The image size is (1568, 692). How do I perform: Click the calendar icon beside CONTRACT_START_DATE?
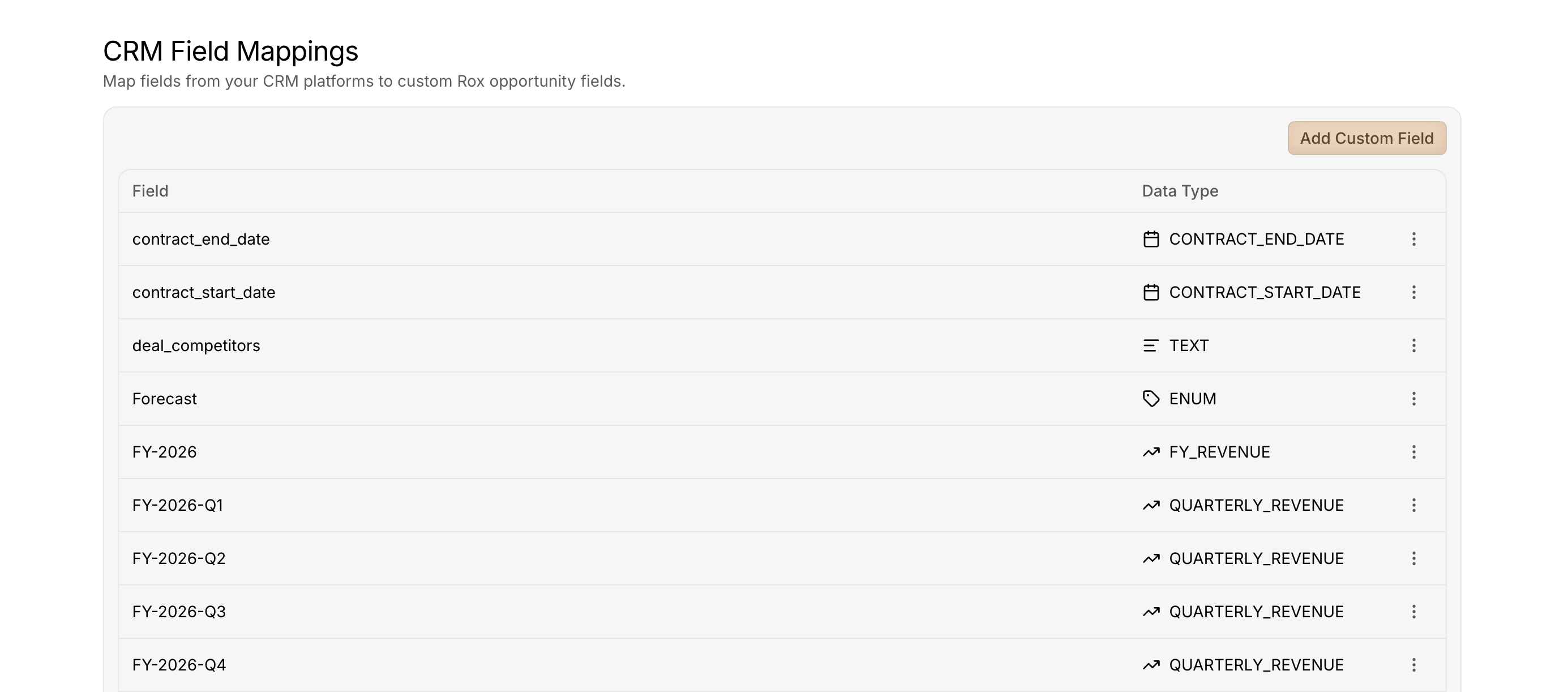pyautogui.click(x=1151, y=292)
